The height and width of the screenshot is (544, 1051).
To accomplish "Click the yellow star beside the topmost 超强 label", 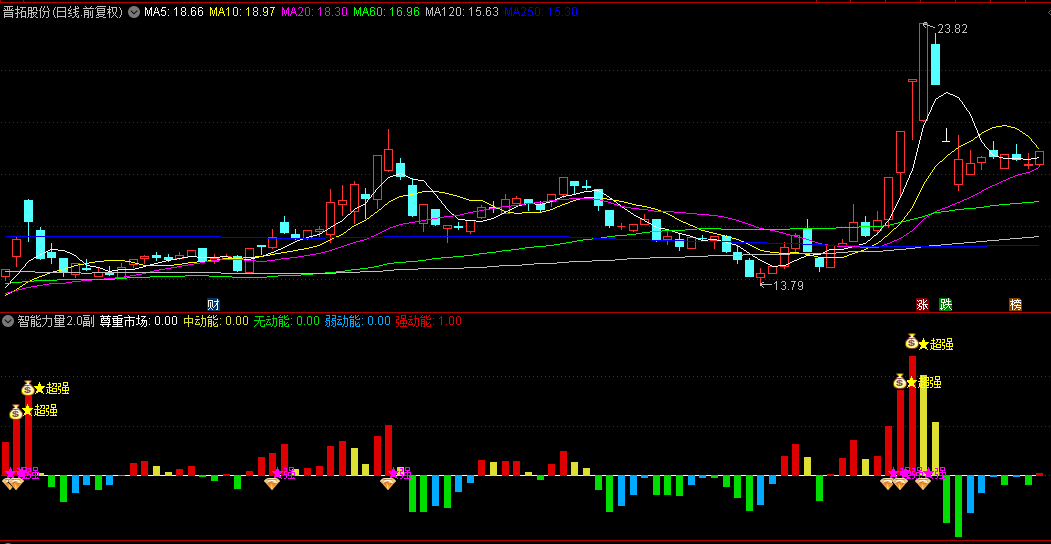I will [924, 344].
